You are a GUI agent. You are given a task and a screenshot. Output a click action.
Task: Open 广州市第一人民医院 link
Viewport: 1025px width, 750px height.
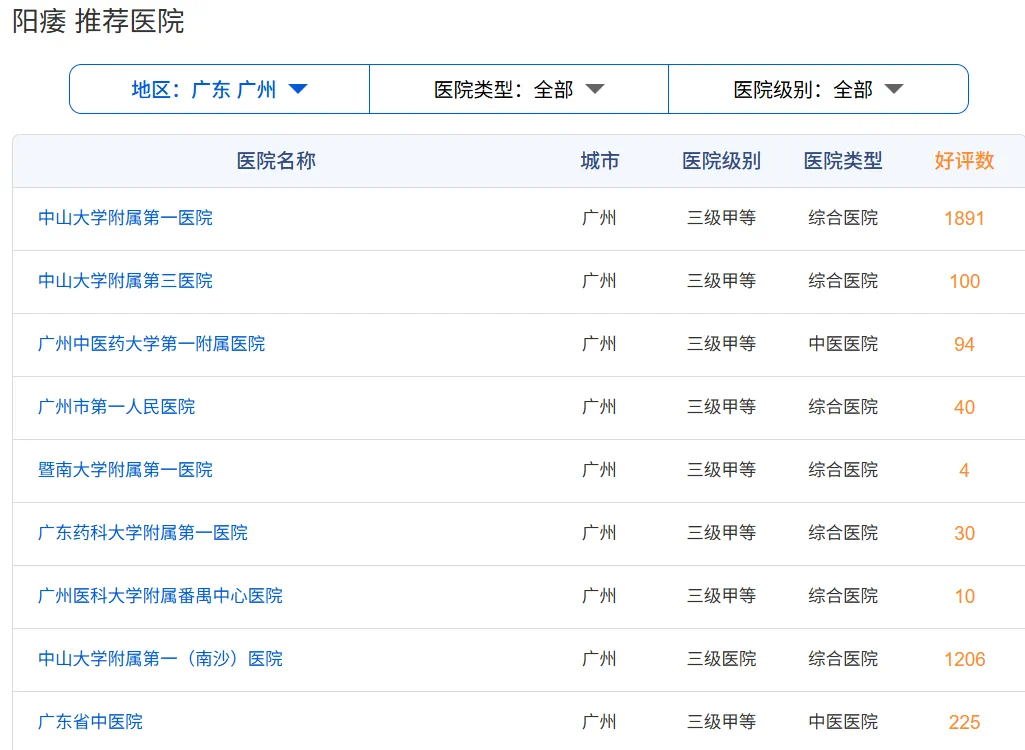[x=116, y=407]
